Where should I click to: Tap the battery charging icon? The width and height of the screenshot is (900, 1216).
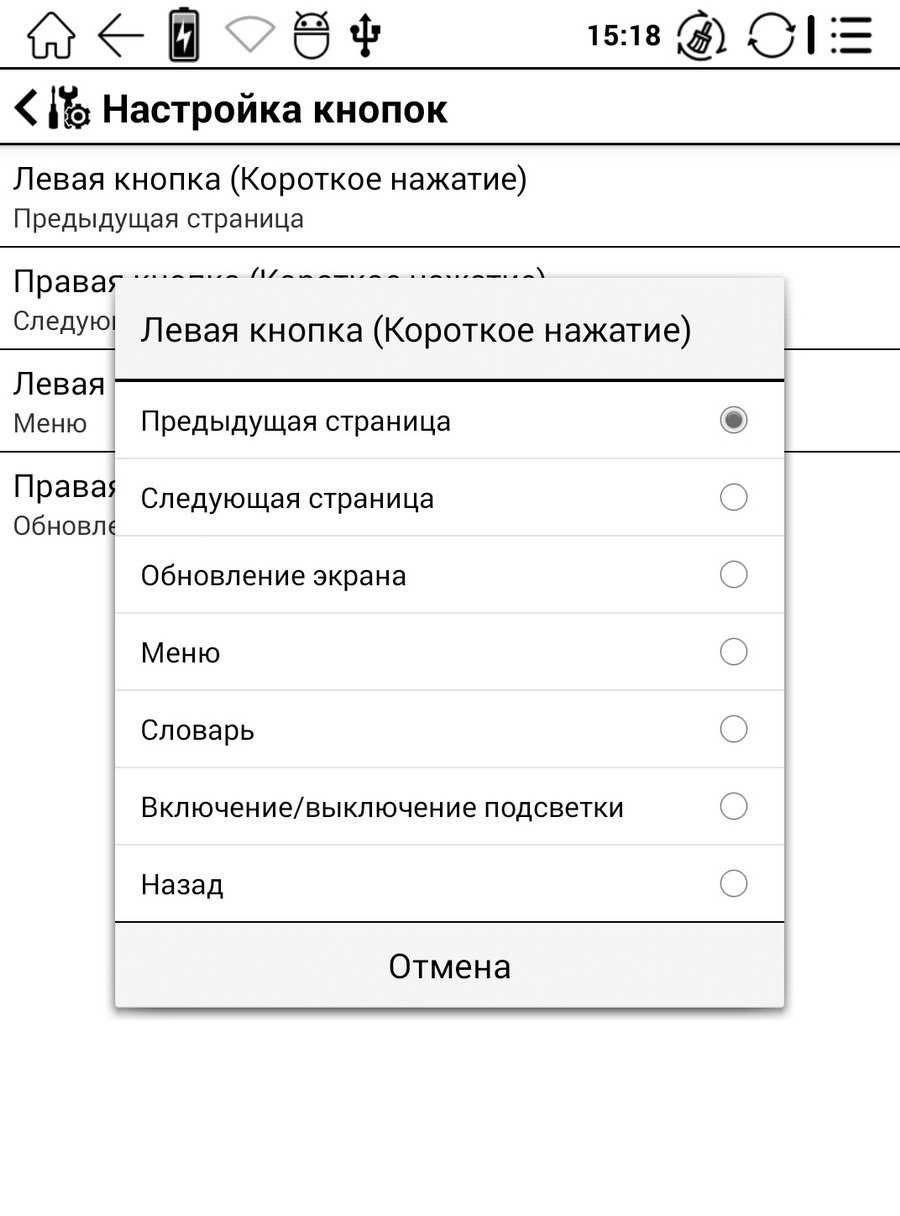183,36
